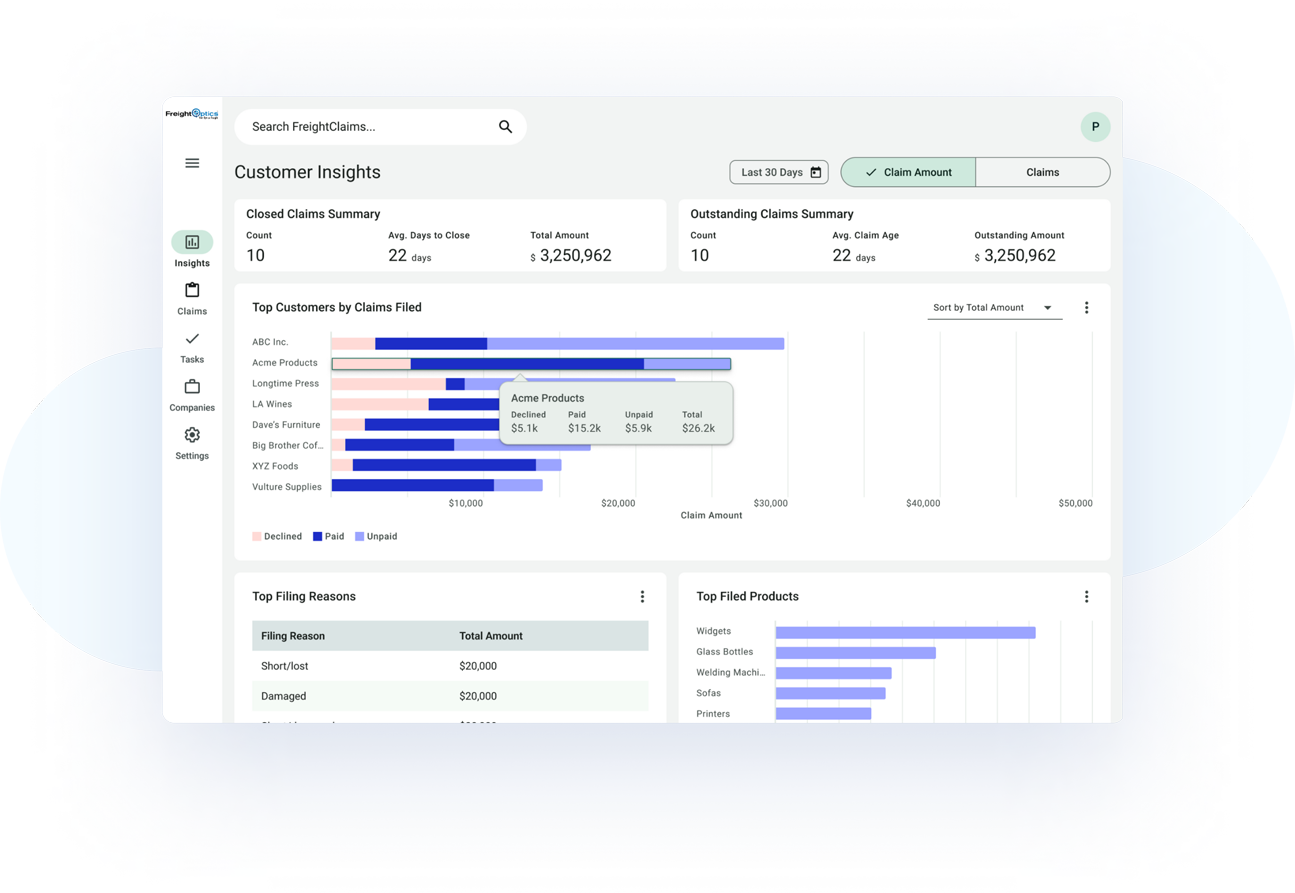The width and height of the screenshot is (1295, 893).
Task: Select the Claim Amount toggle option
Action: pyautogui.click(x=908, y=172)
